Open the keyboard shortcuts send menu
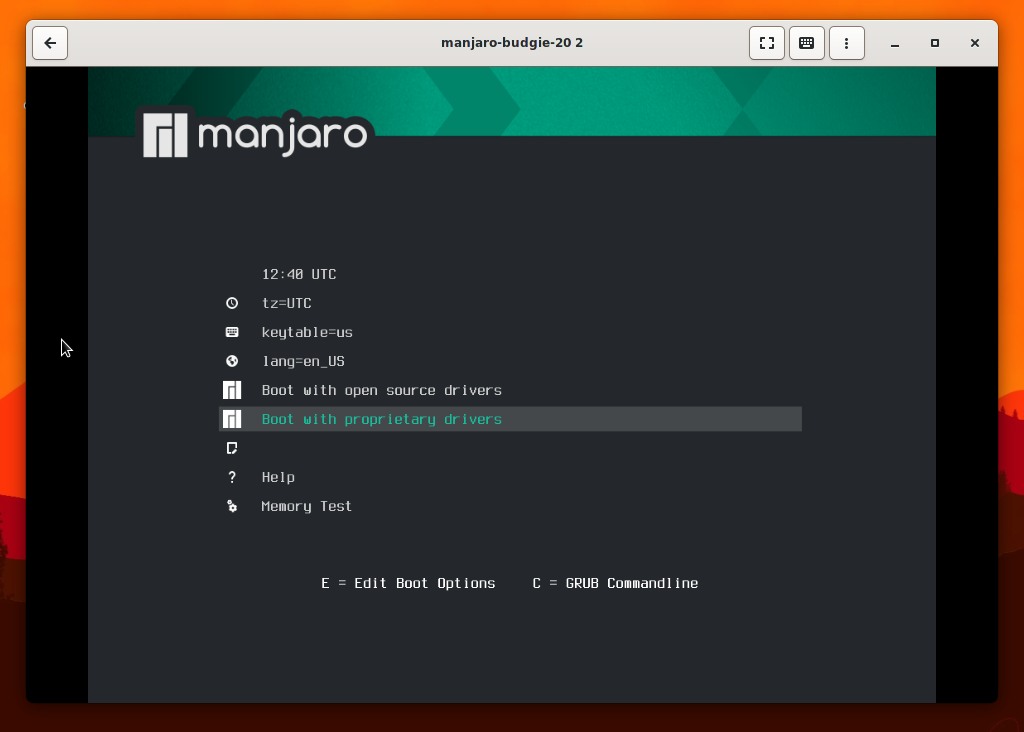 [x=807, y=43]
